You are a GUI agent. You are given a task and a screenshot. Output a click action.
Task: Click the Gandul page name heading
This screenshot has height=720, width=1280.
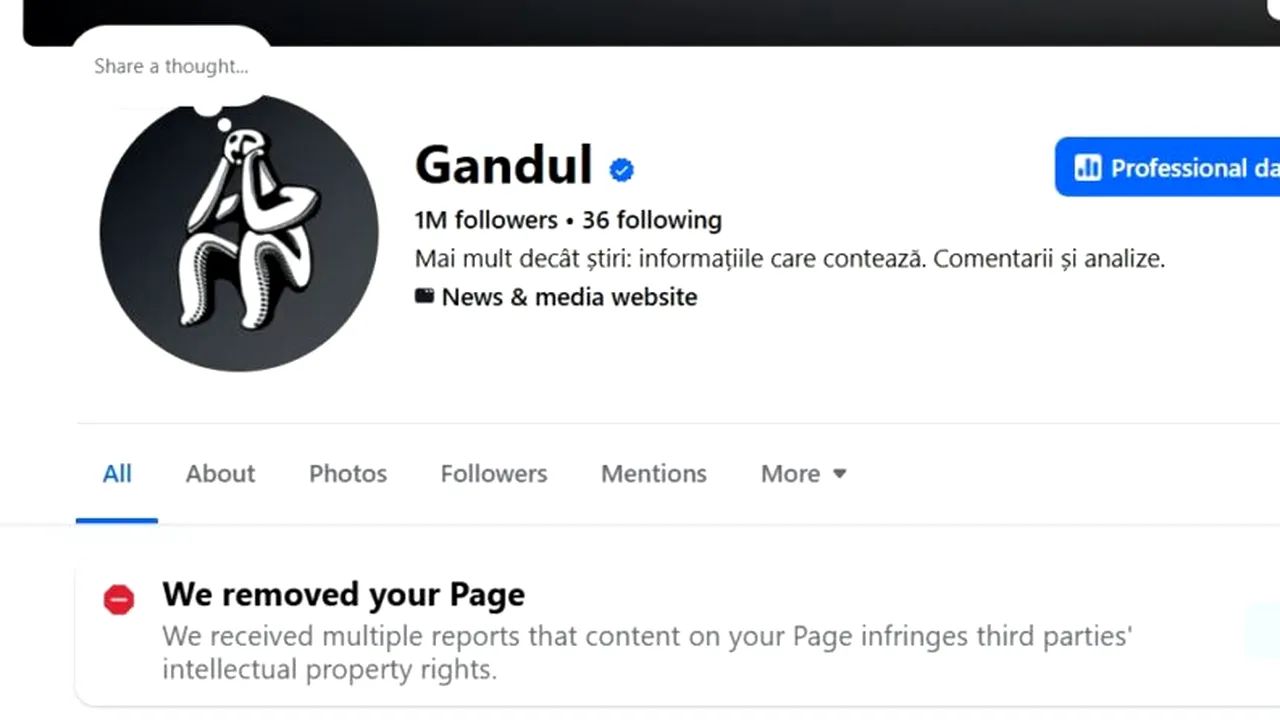pyautogui.click(x=503, y=165)
